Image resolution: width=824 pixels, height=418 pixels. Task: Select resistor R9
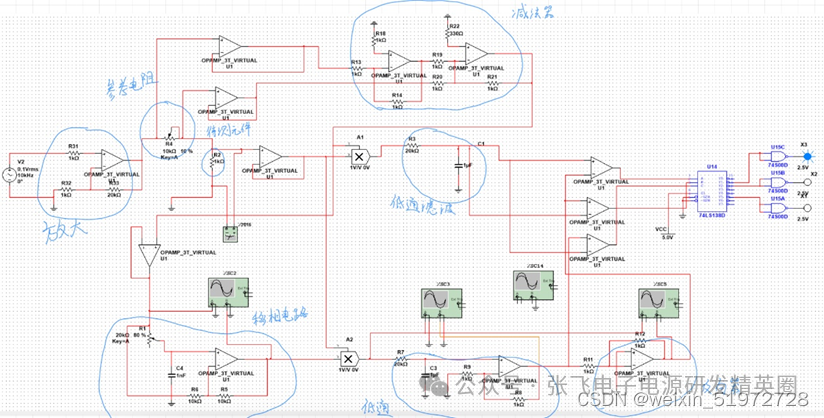pos(467,373)
